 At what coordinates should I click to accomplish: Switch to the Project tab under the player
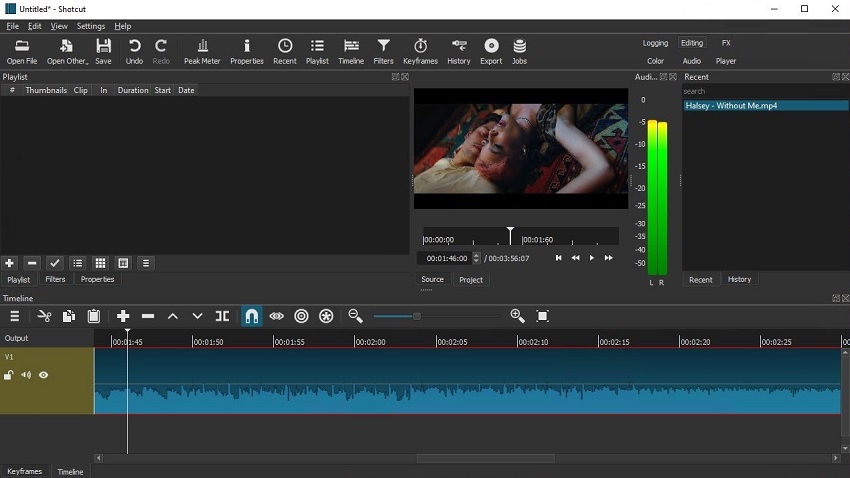pyautogui.click(x=471, y=280)
